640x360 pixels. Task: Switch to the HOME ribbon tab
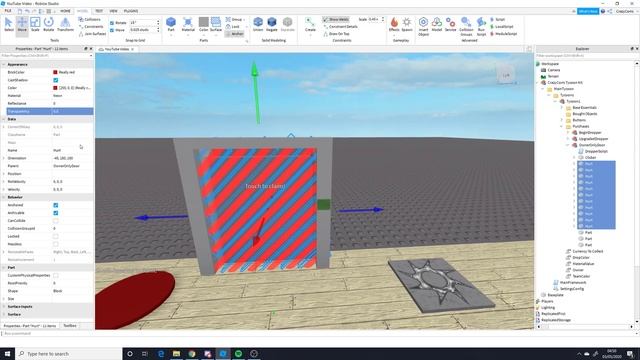[x=65, y=11]
